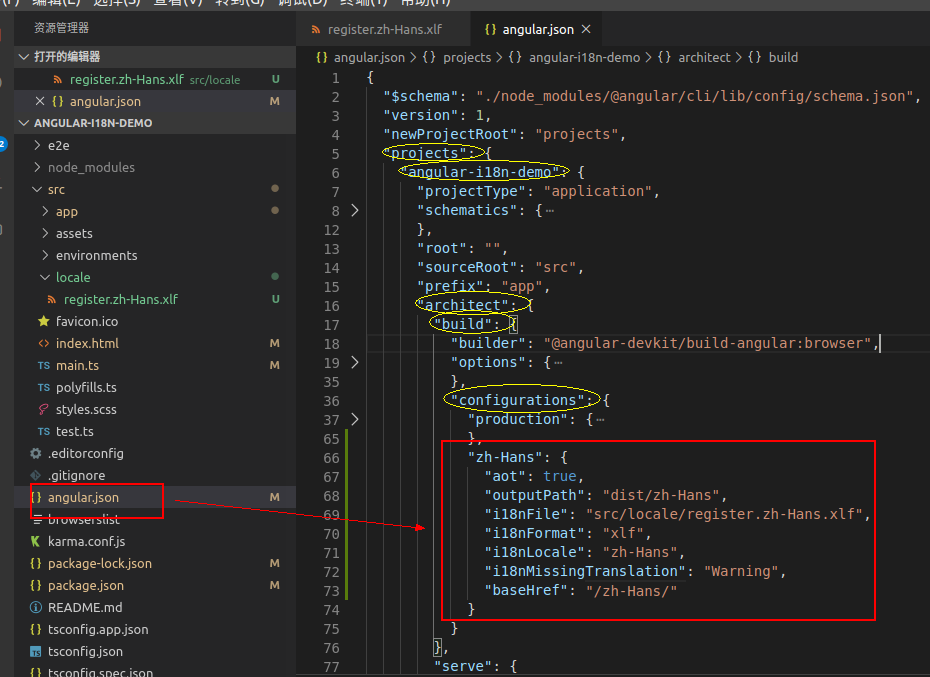
Task: Click the .gitignore git icon
Action: pos(37,475)
